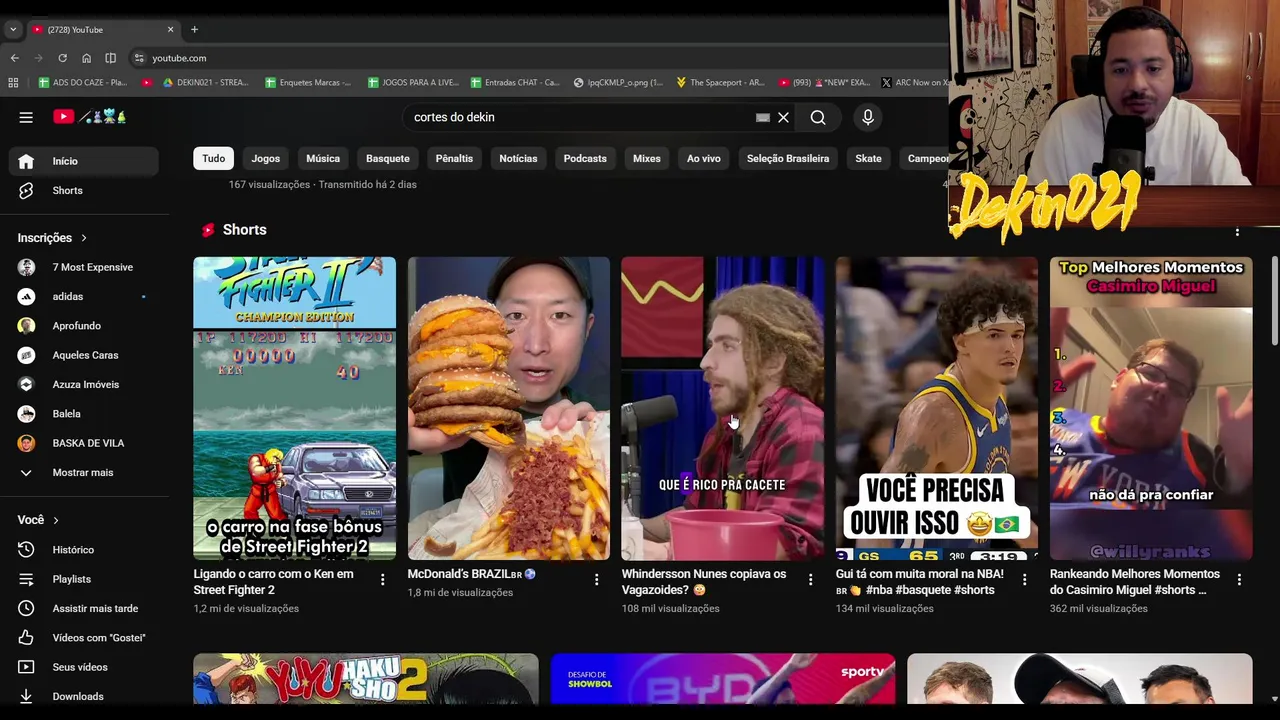Select the Mixes filter chip
Viewport: 1280px width, 720px height.
pyautogui.click(x=647, y=158)
